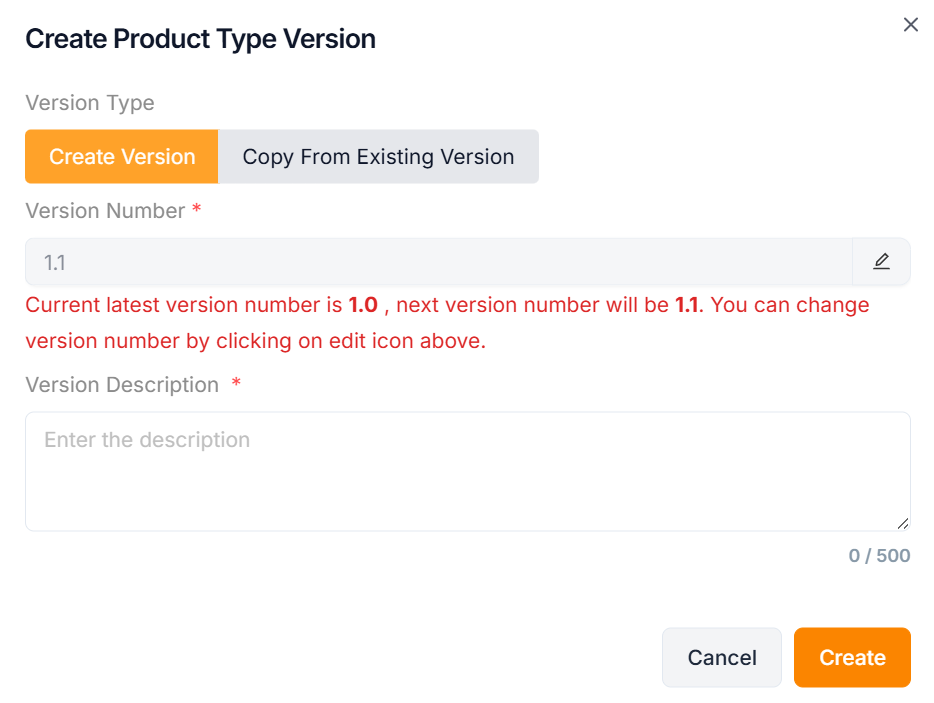
Task: Click the dialog title Create Product Type Version
Action: [x=200, y=39]
